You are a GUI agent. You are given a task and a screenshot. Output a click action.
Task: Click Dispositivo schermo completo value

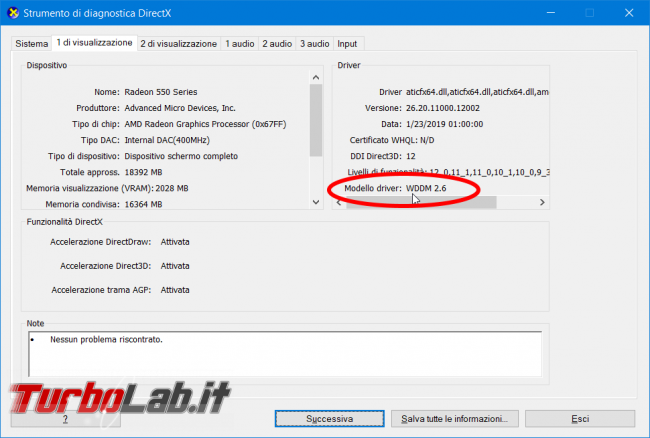[181, 156]
